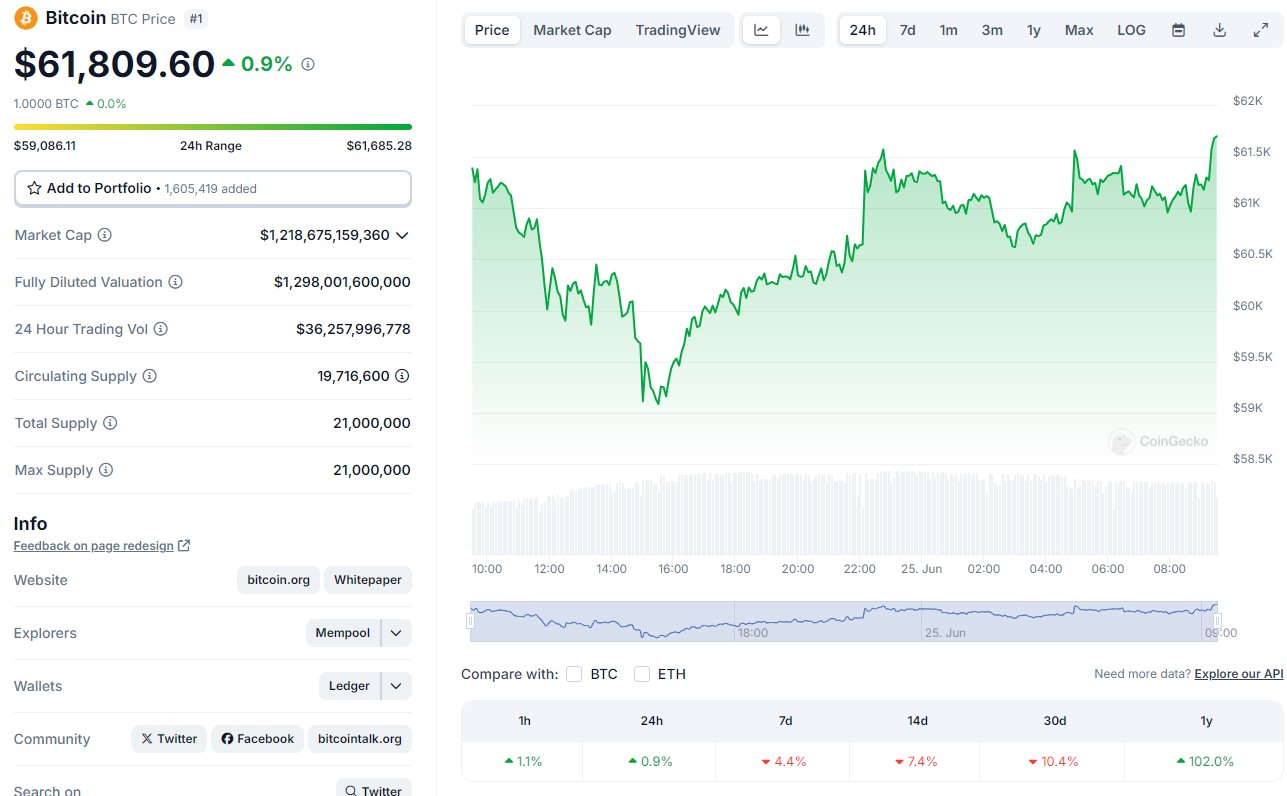Select the 1m time range

click(949, 30)
